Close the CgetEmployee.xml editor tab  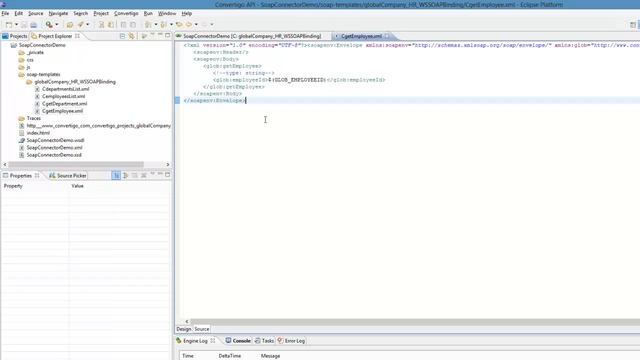tap(387, 36)
